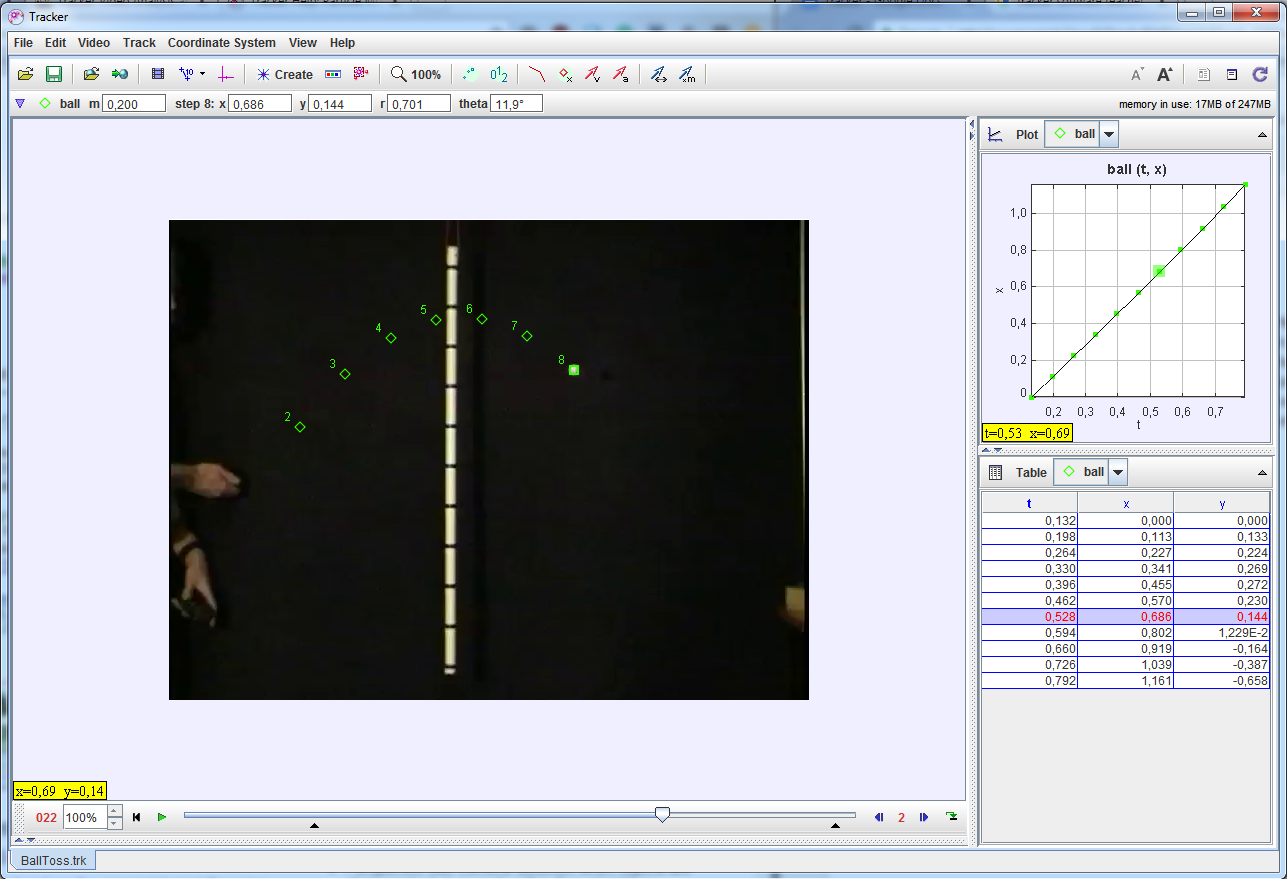Open the Track menu
1287x879 pixels.
[x=139, y=43]
